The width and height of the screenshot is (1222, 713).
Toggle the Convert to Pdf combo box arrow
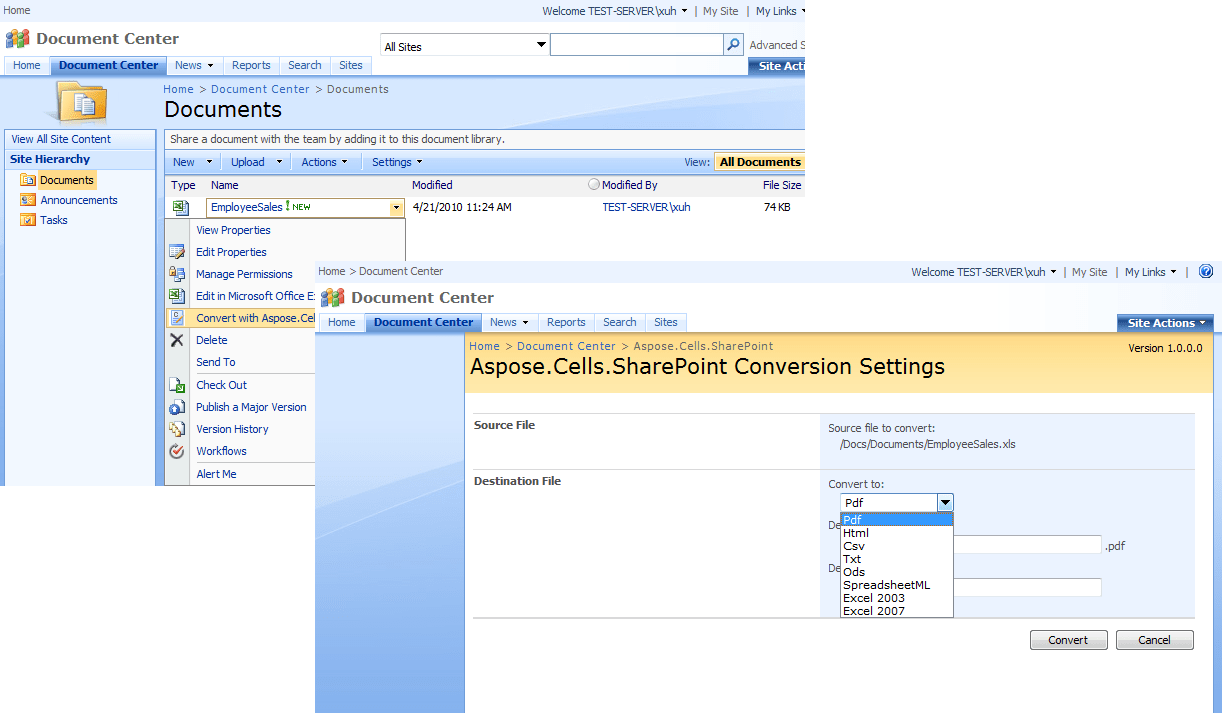pos(945,503)
